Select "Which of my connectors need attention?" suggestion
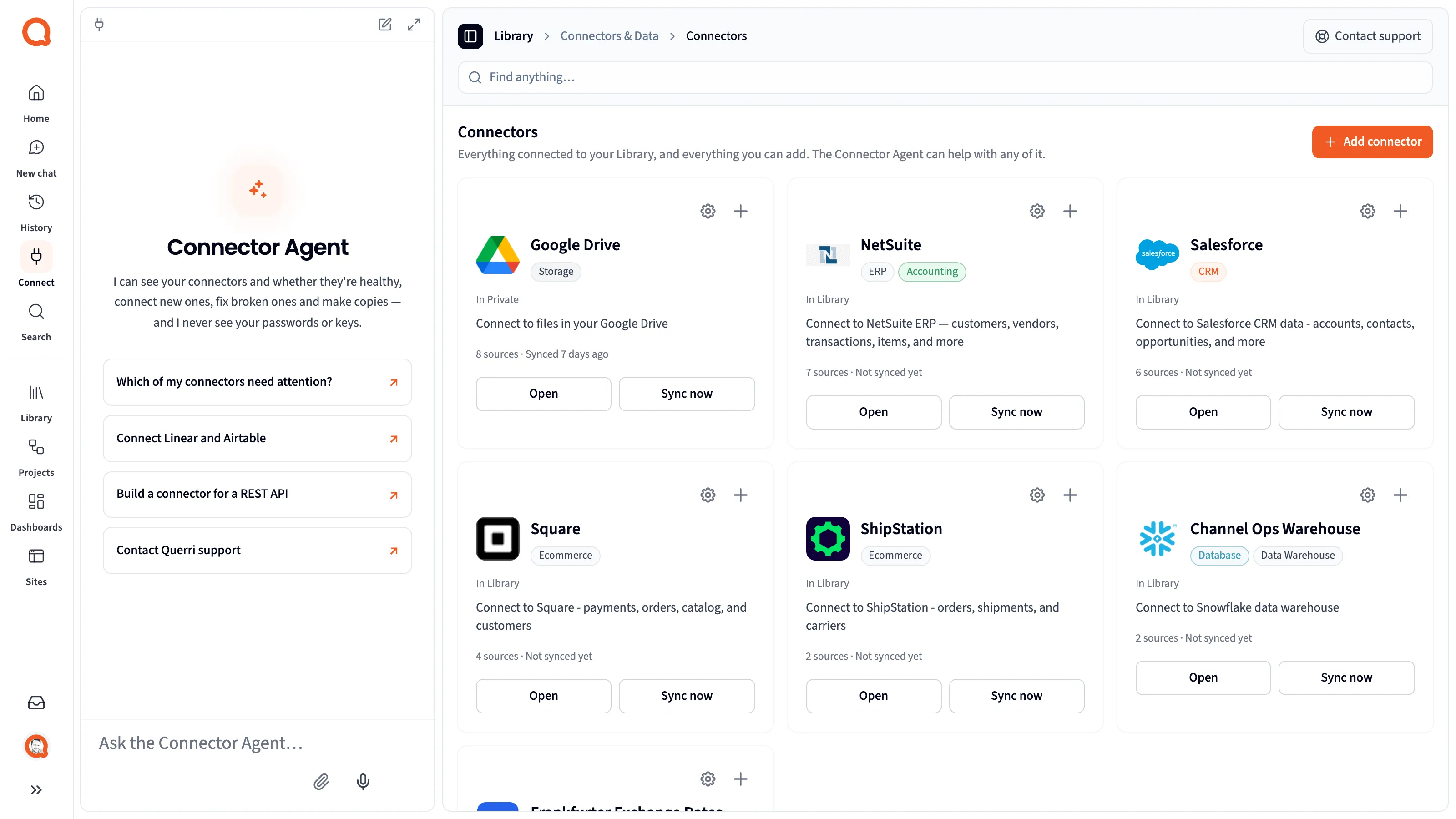The image size is (1456, 819). (x=257, y=382)
